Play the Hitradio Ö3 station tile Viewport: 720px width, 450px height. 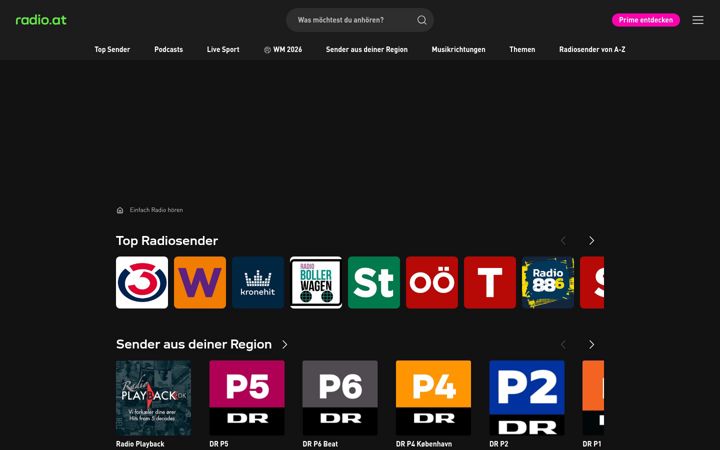click(142, 282)
